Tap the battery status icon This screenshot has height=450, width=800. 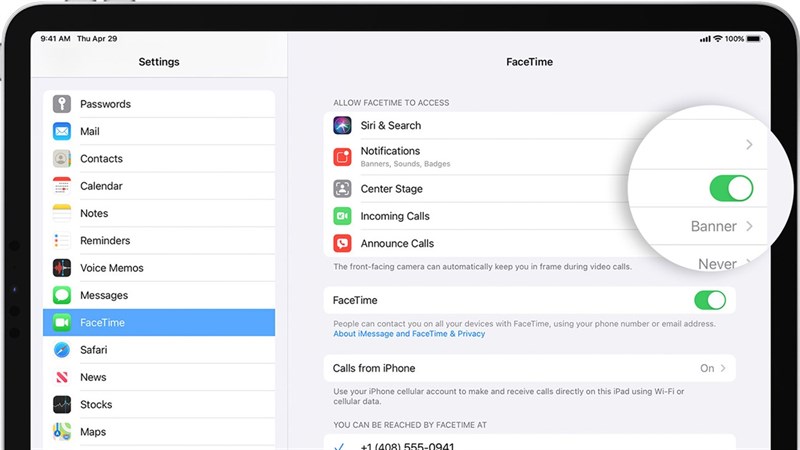tap(754, 39)
